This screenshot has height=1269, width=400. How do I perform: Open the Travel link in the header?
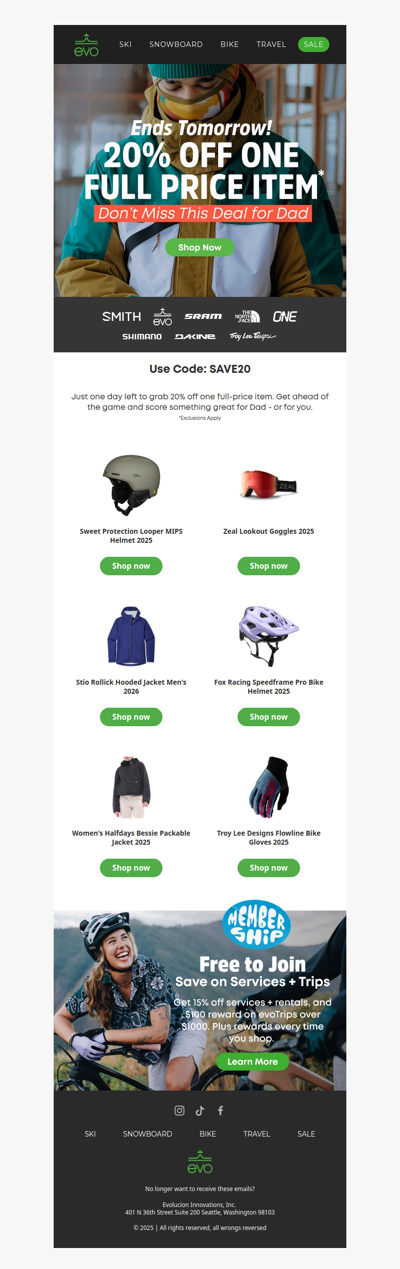pos(271,45)
